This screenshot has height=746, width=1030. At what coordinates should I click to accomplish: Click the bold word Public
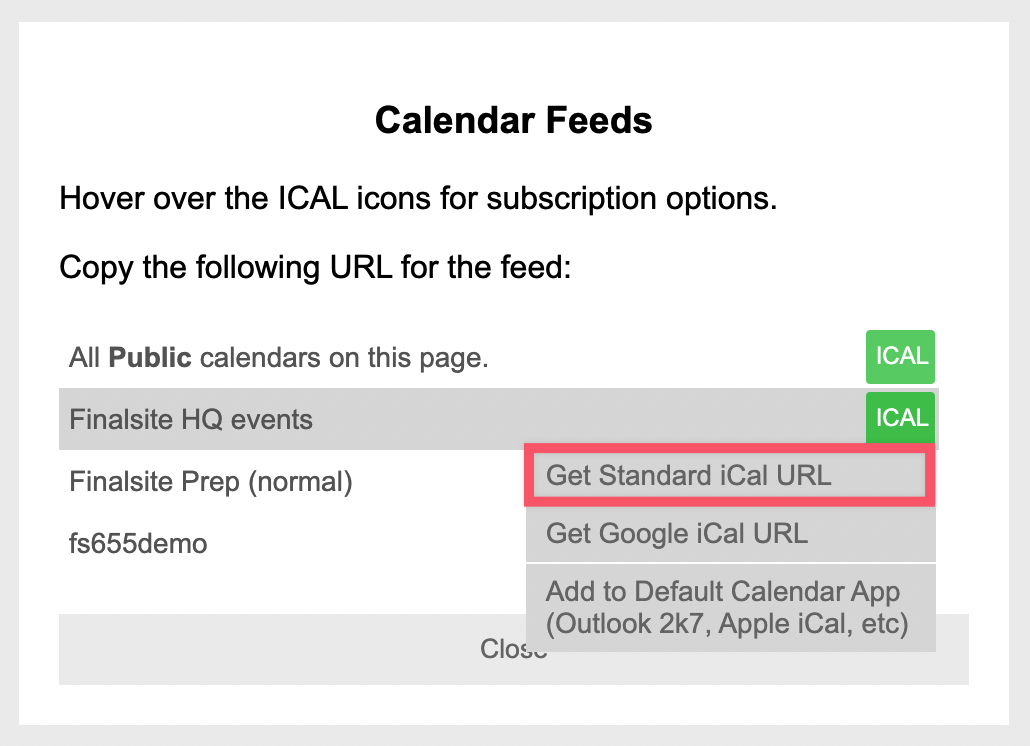[150, 357]
